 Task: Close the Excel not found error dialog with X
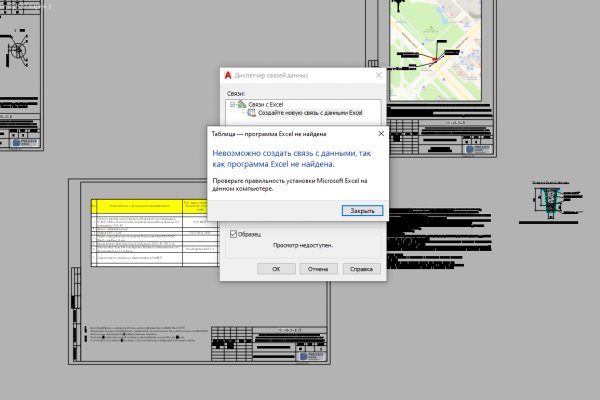click(381, 132)
